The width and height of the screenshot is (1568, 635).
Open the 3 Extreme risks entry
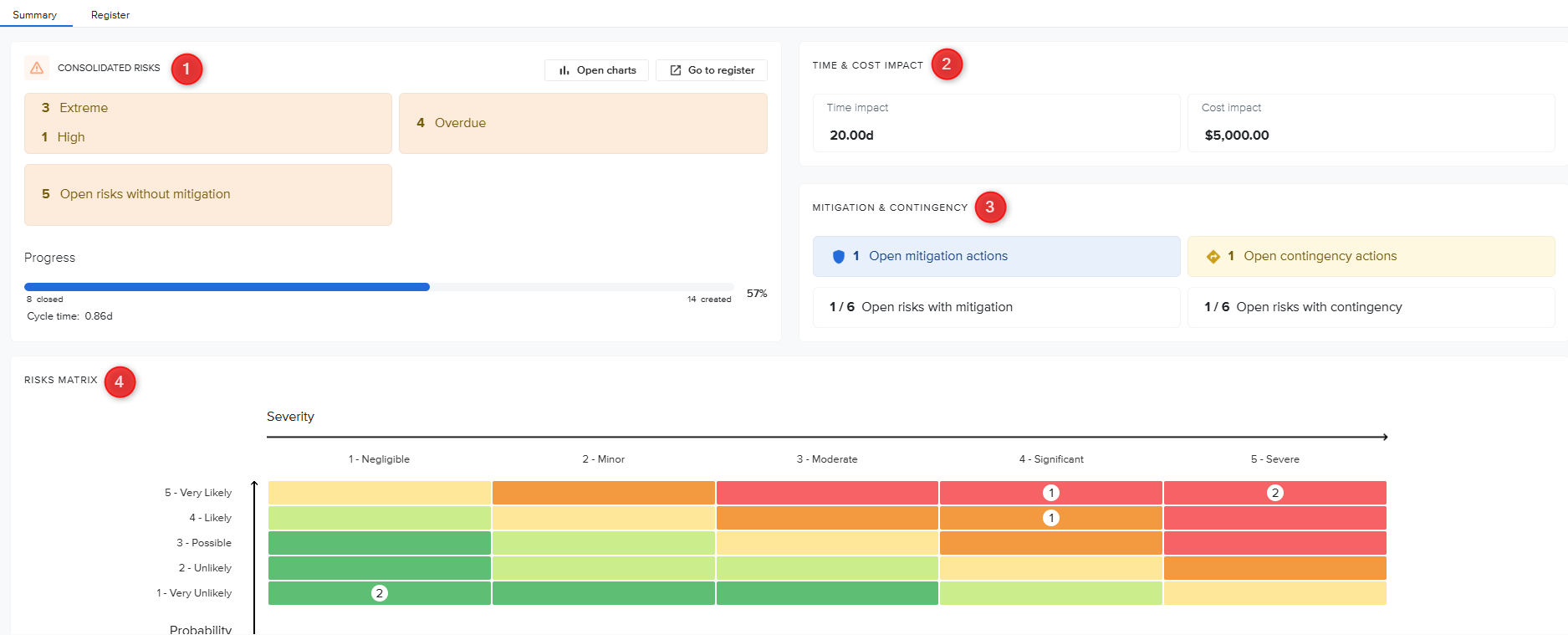[75, 108]
